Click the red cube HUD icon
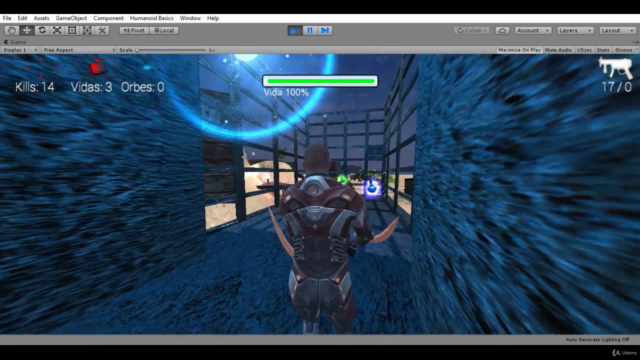 point(97,68)
